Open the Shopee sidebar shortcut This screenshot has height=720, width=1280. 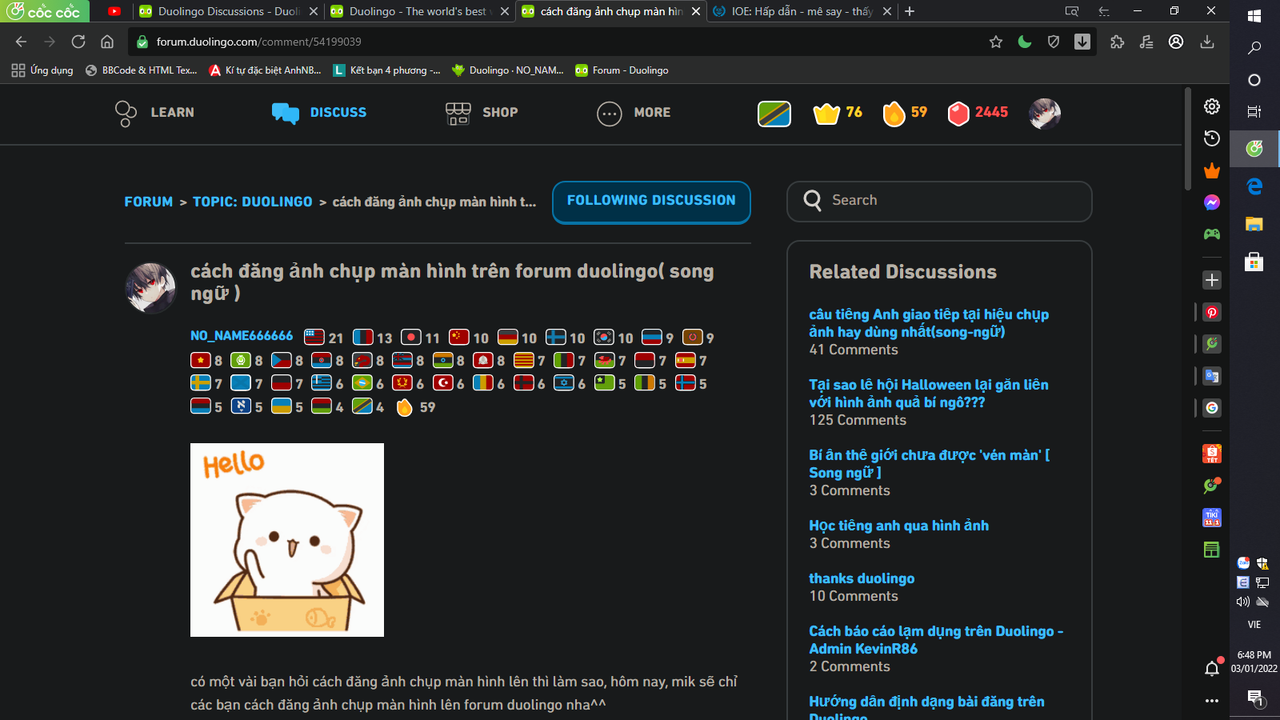point(1212,454)
